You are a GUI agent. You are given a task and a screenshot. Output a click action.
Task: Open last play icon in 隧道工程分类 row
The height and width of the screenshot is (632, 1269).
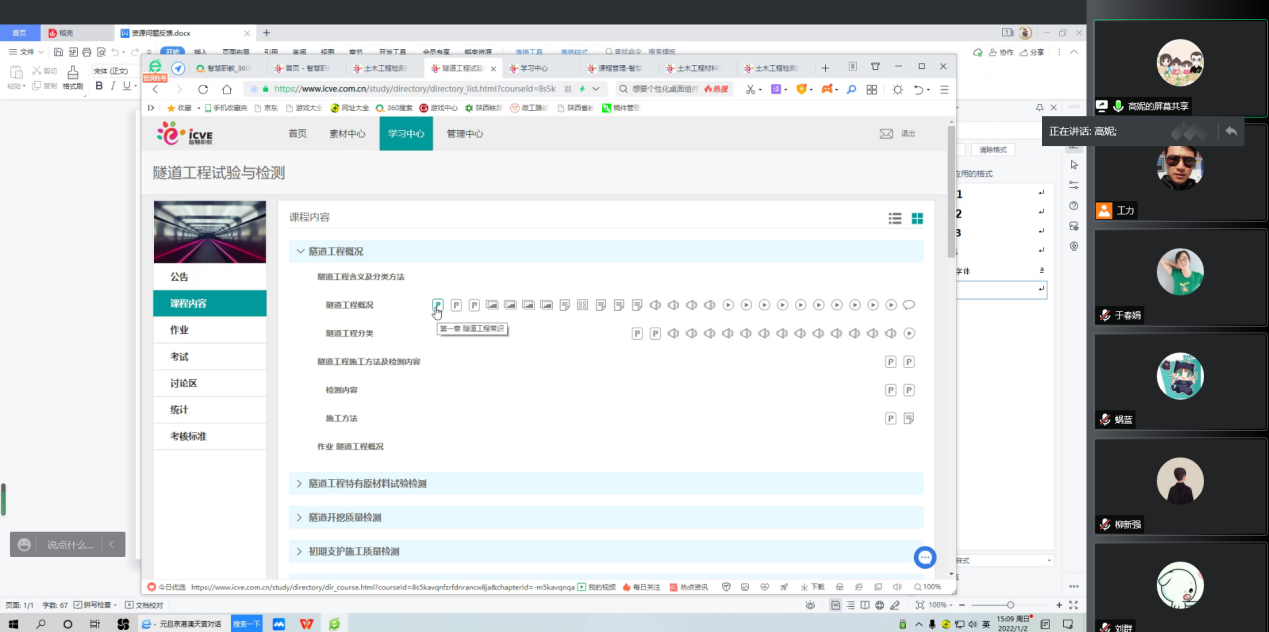pyautogui.click(x=909, y=333)
